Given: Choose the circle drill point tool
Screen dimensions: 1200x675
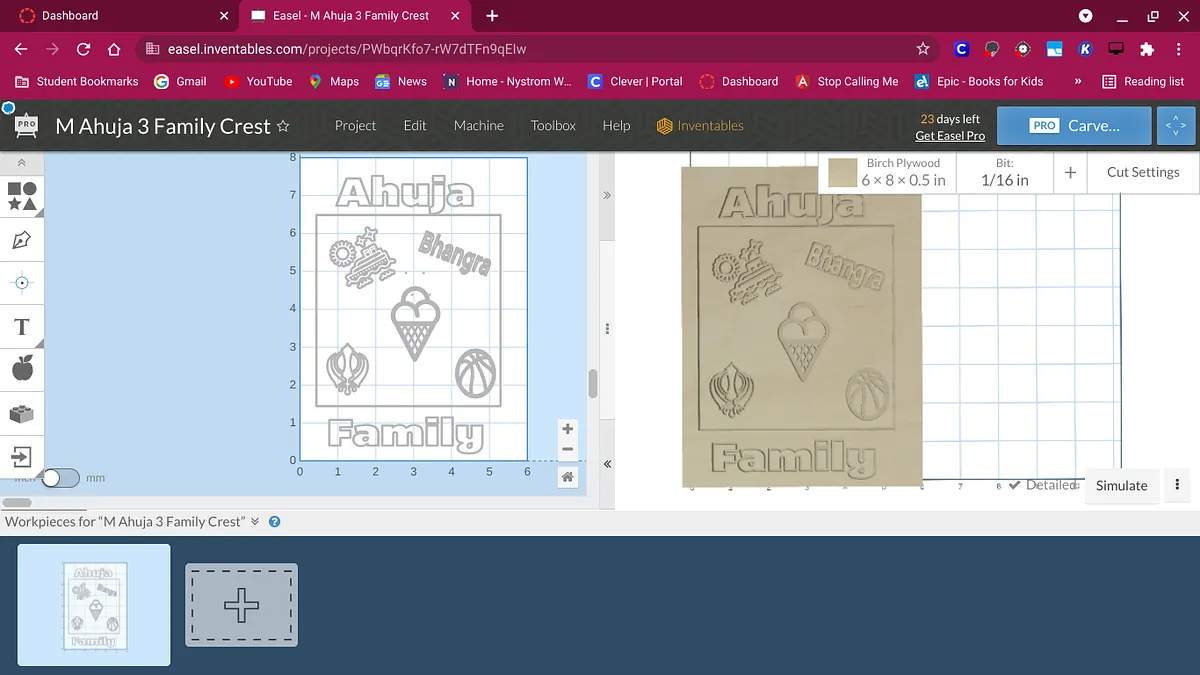Looking at the screenshot, I should click(22, 283).
